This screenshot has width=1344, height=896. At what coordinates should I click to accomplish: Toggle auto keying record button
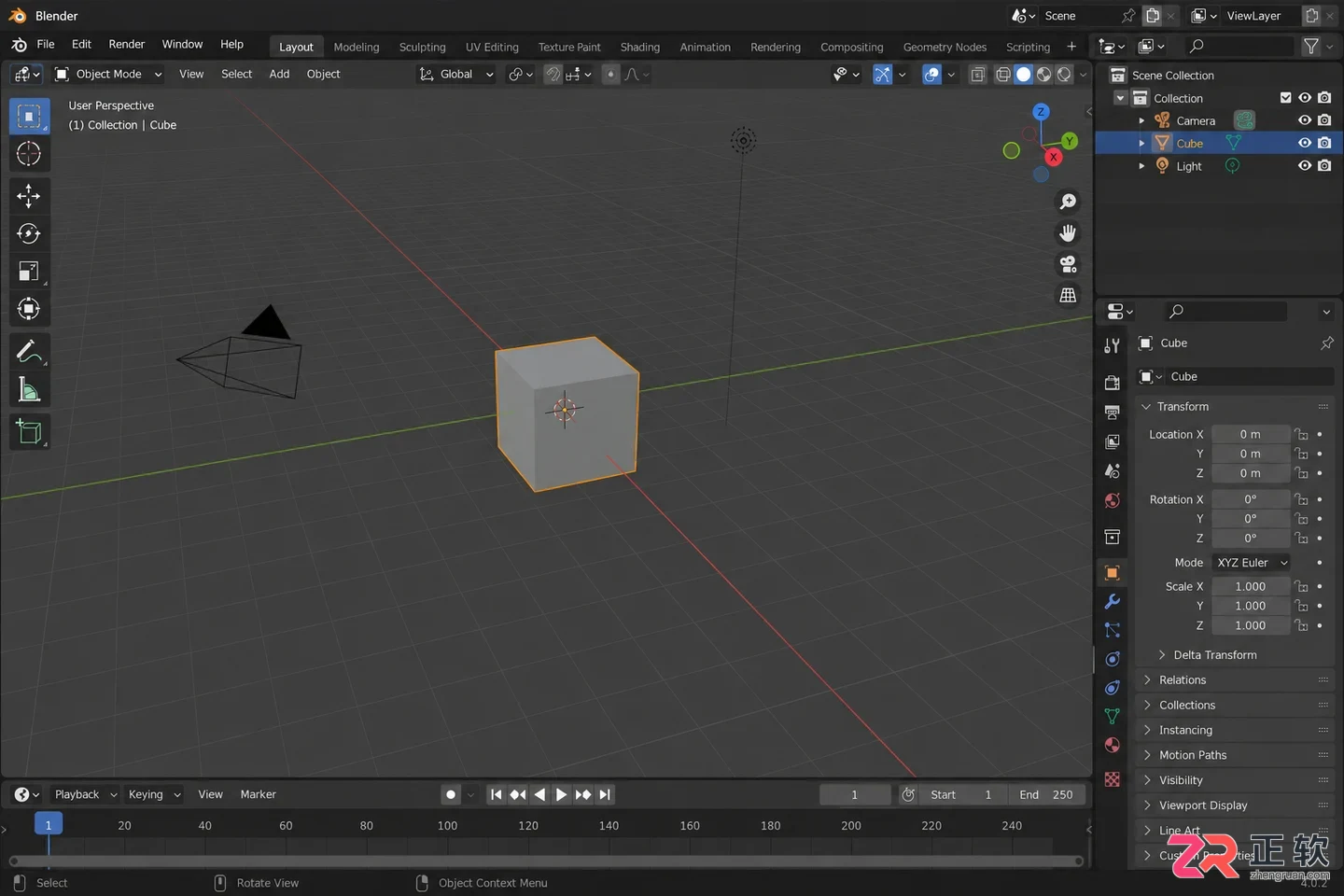pos(451,794)
